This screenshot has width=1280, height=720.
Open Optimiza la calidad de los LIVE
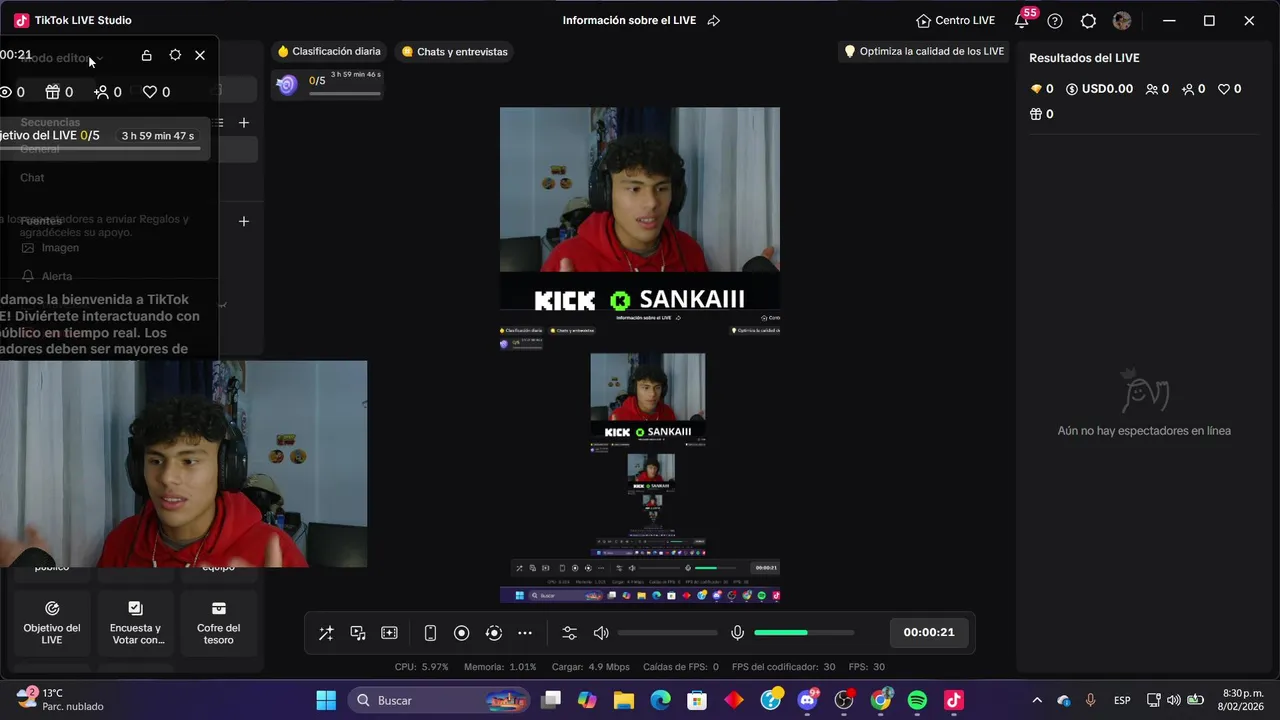pyautogui.click(x=924, y=52)
